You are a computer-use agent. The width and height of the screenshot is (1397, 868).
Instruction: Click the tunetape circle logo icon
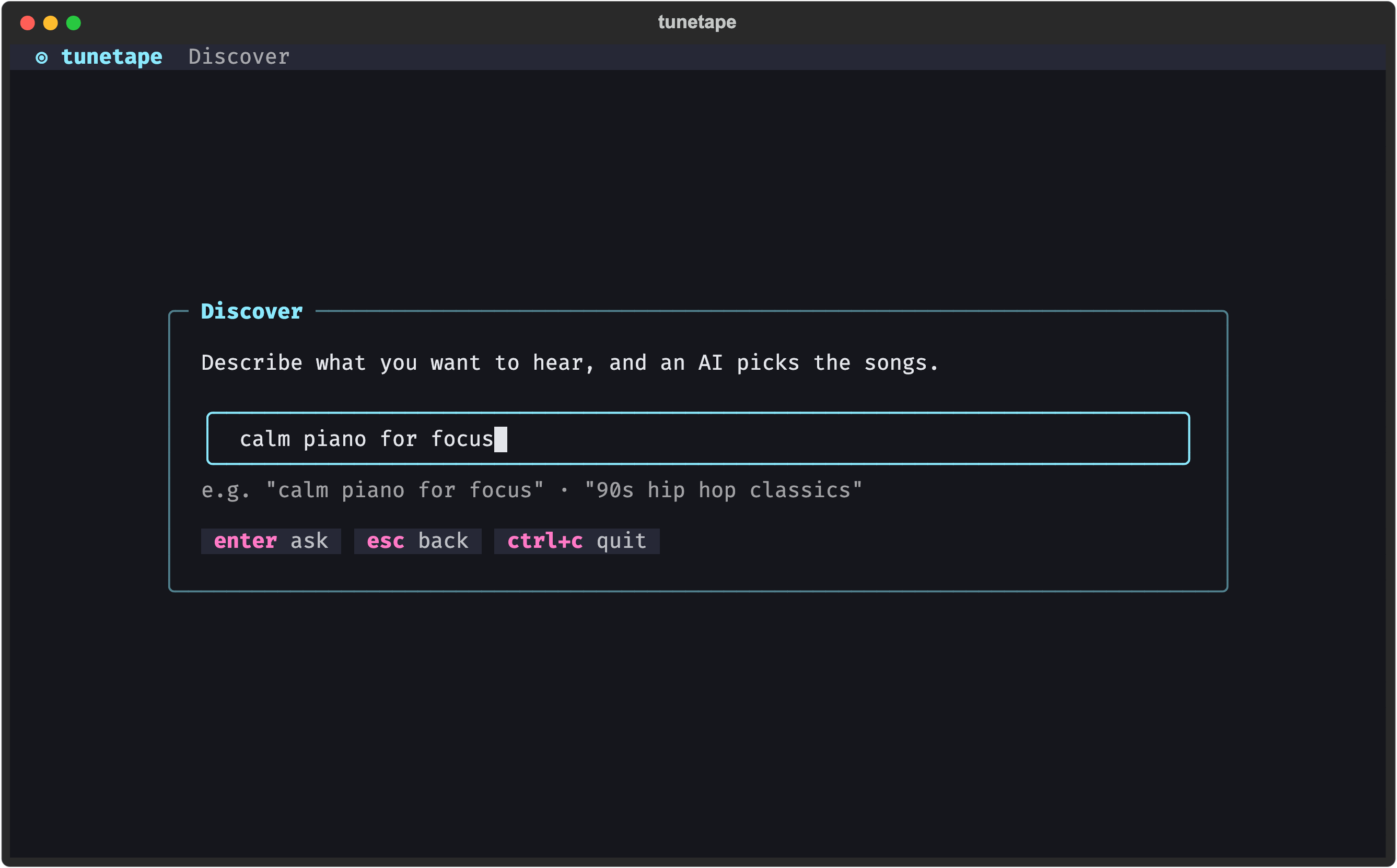coord(42,57)
